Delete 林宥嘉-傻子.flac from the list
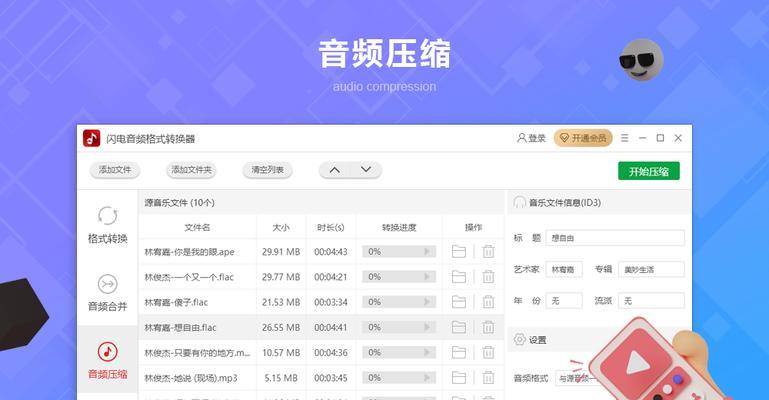The image size is (769, 400). pyautogui.click(x=488, y=302)
